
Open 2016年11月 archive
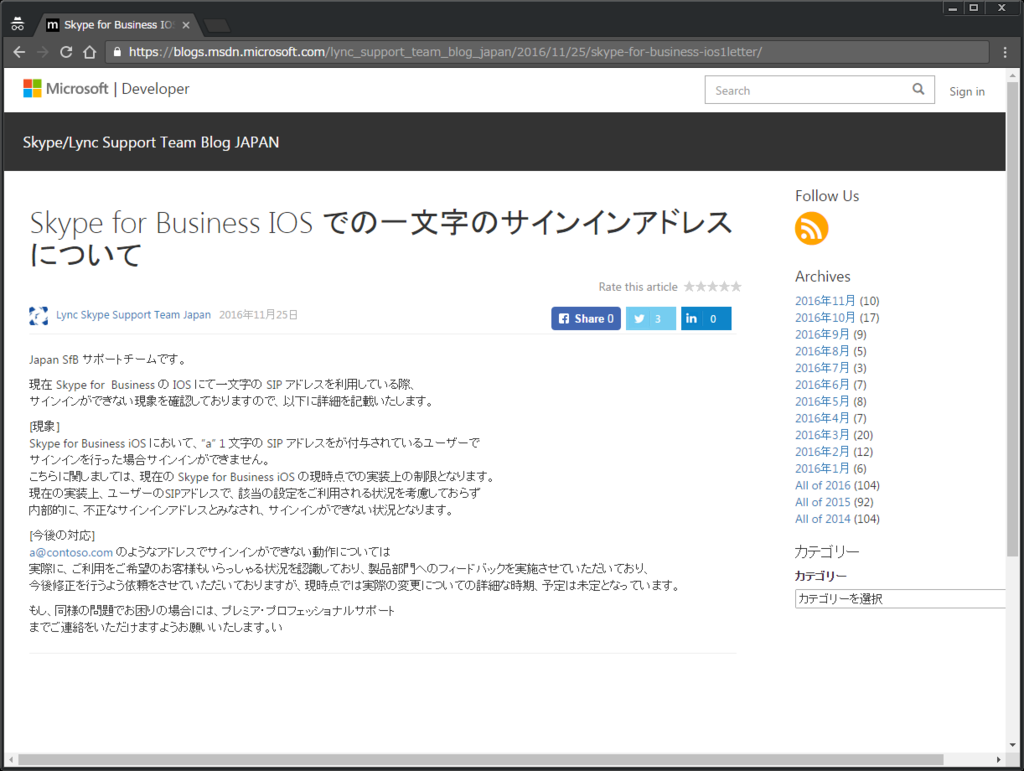824,301
